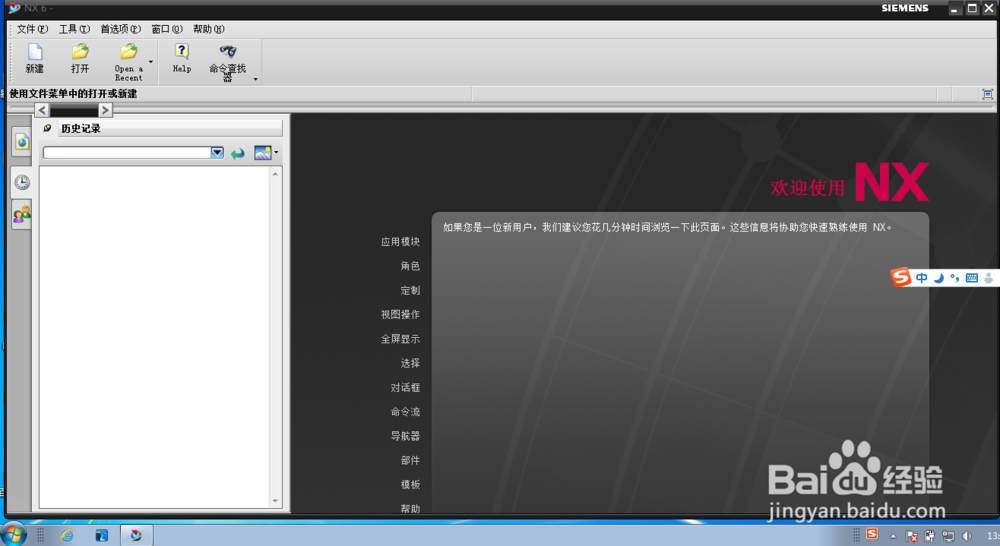
Task: Select the History clock tab in the resource bar
Action: coord(22,182)
